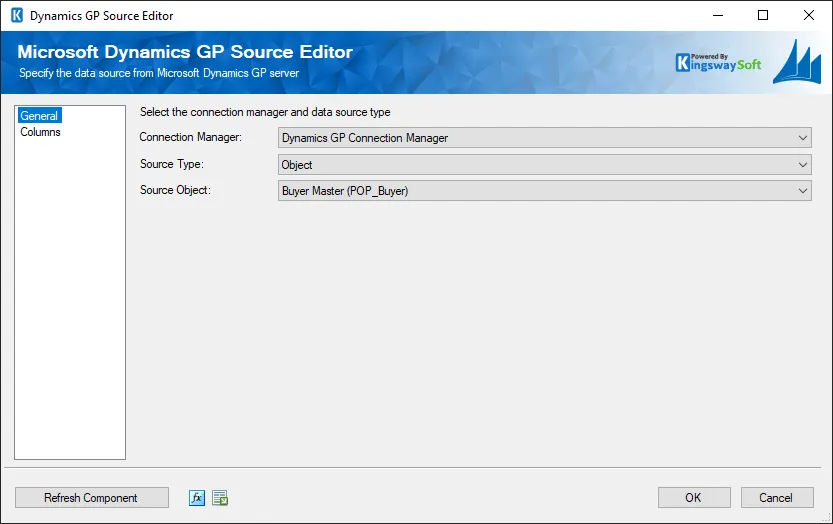The image size is (833, 524).
Task: Click the 'Source Object:' label
Action: 175,190
